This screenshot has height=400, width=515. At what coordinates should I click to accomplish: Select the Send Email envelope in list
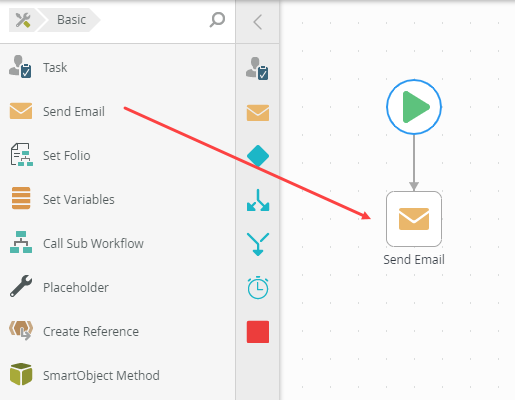point(21,111)
